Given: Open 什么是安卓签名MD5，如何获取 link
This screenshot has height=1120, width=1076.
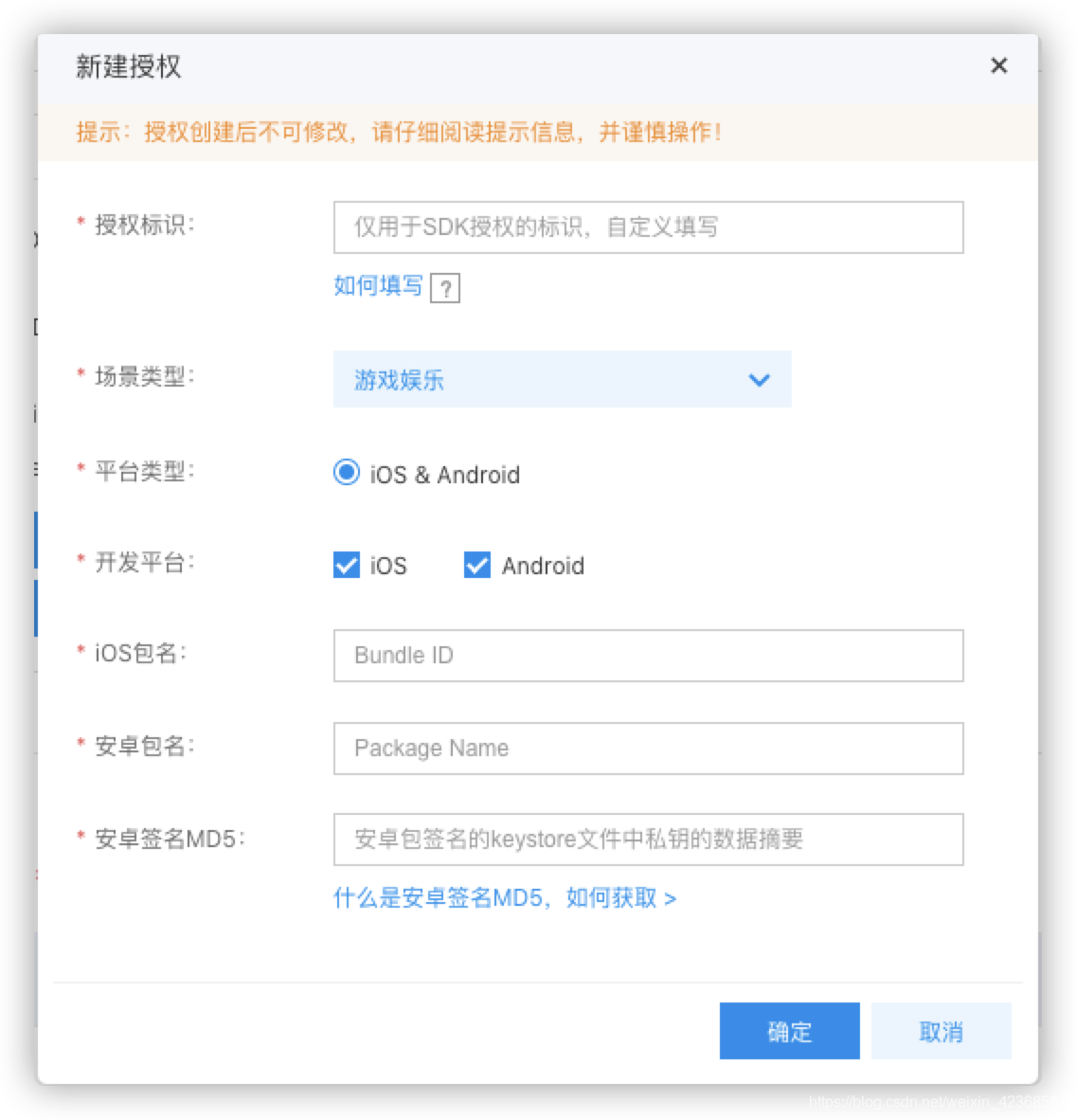Looking at the screenshot, I should (x=507, y=896).
